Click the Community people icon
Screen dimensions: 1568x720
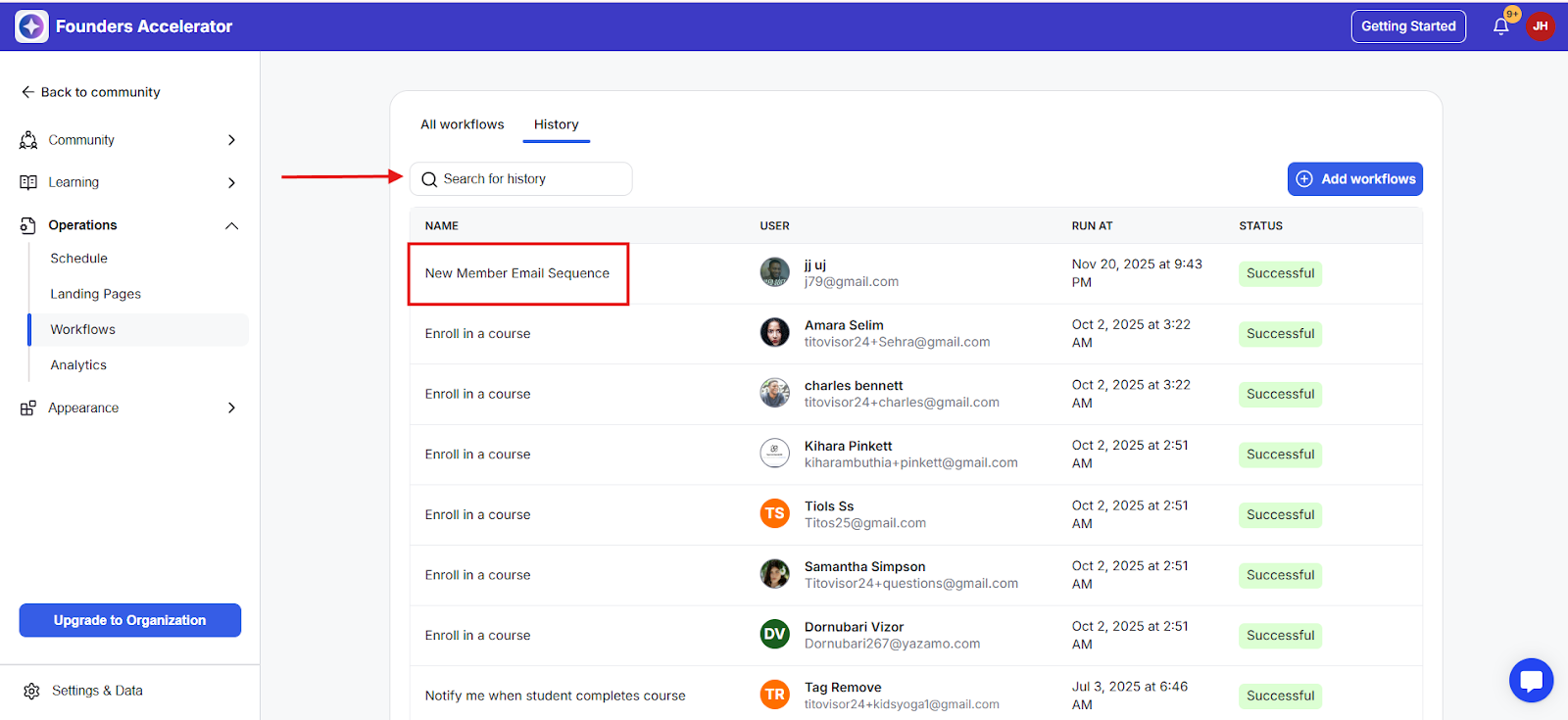[x=28, y=140]
